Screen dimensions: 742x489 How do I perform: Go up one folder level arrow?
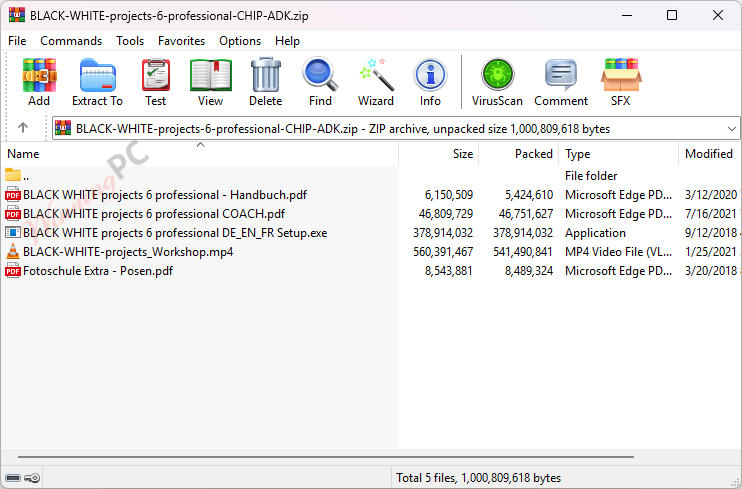click(x=23, y=128)
